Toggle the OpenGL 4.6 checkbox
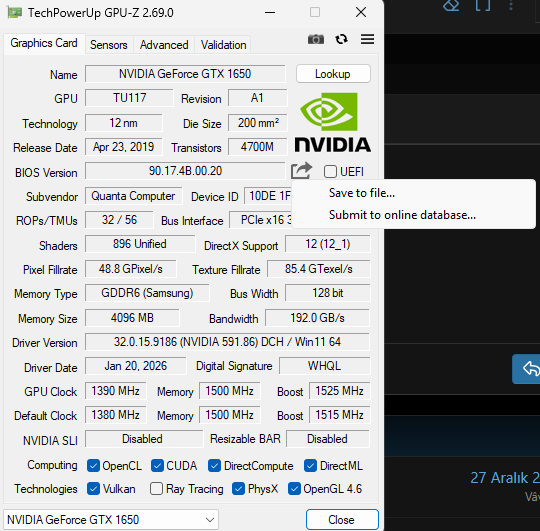The image size is (540, 531). point(294,489)
